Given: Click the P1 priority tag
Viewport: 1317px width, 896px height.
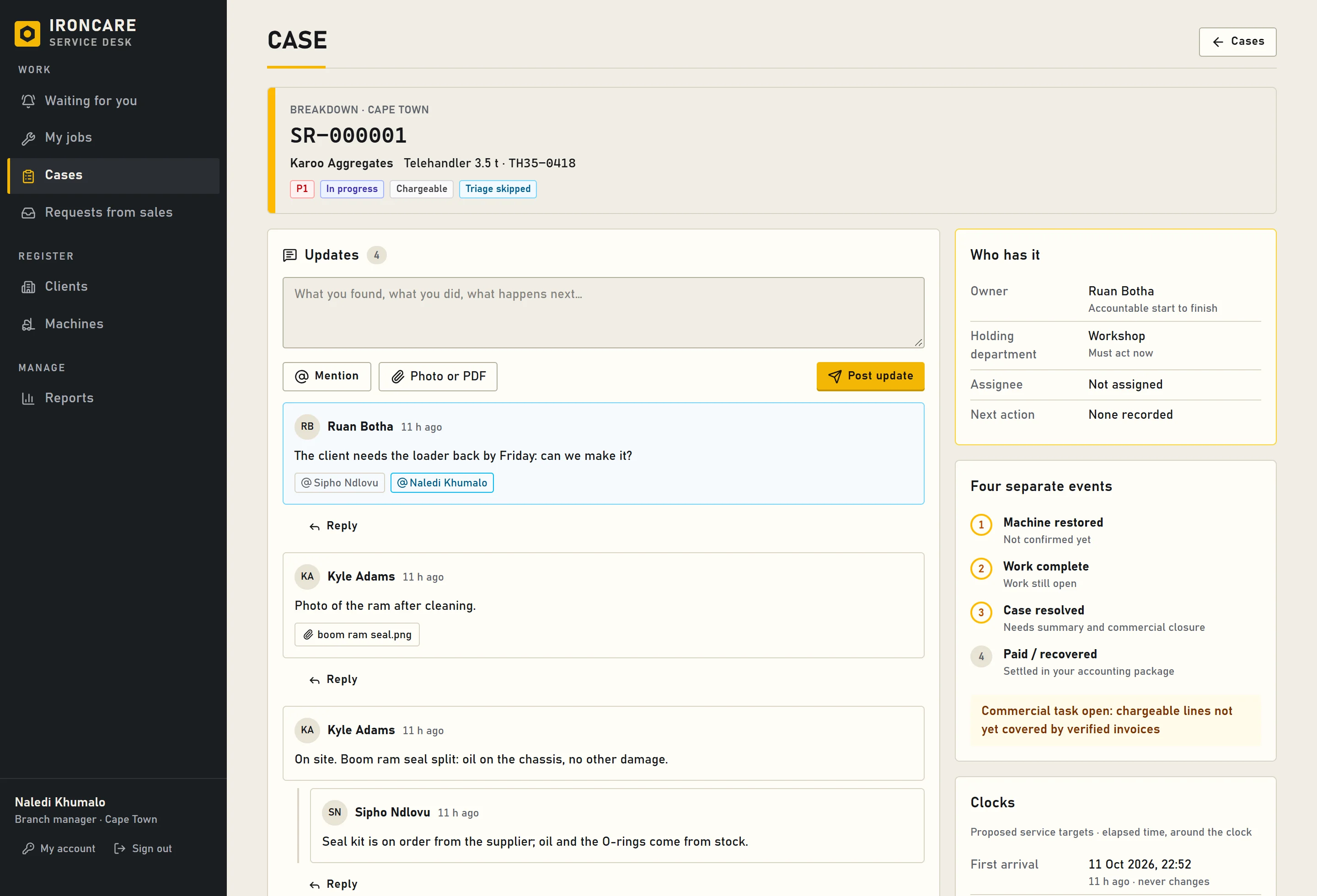Looking at the screenshot, I should point(302,189).
